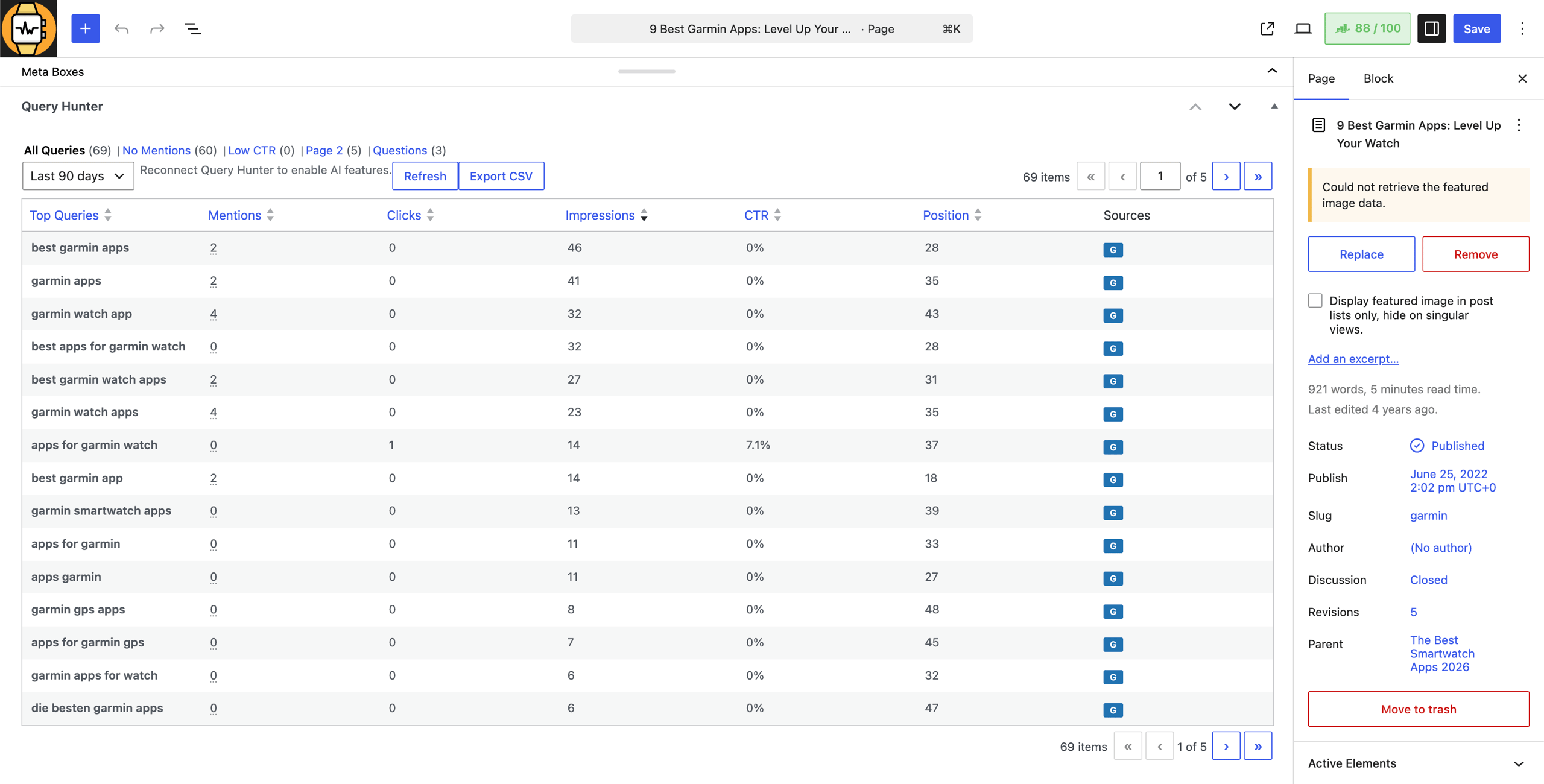Open page actions menu beside the title

[x=1519, y=125]
